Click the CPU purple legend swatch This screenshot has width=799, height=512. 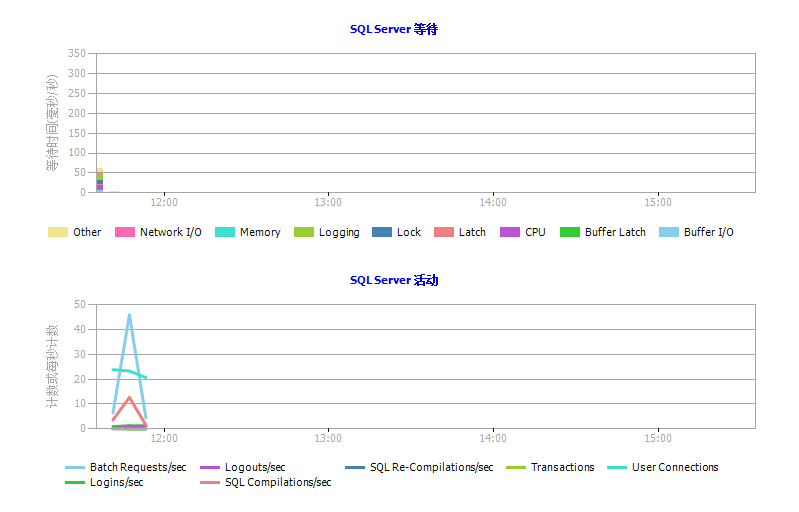pos(510,232)
